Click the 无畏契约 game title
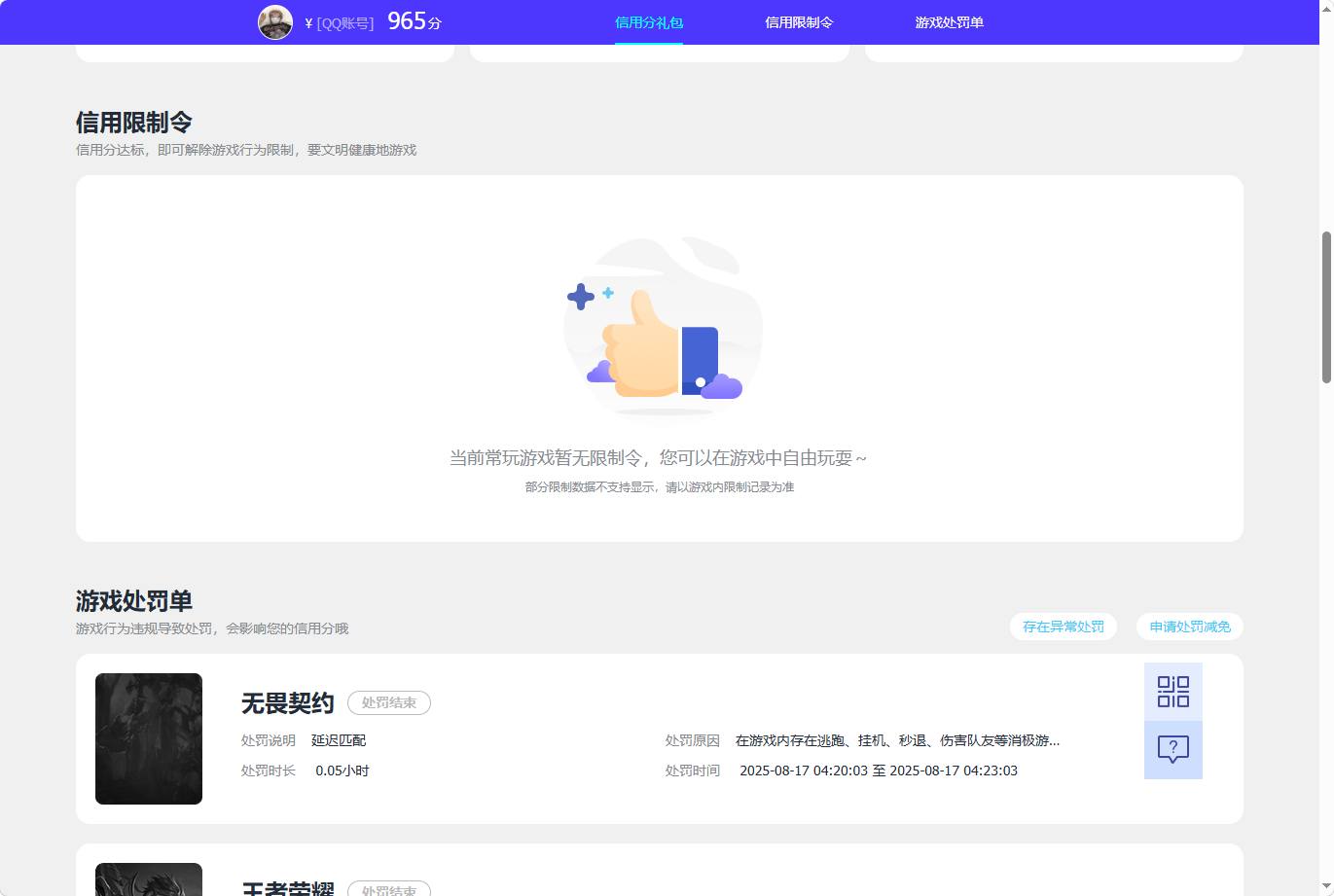This screenshot has height=896, width=1334. (288, 703)
